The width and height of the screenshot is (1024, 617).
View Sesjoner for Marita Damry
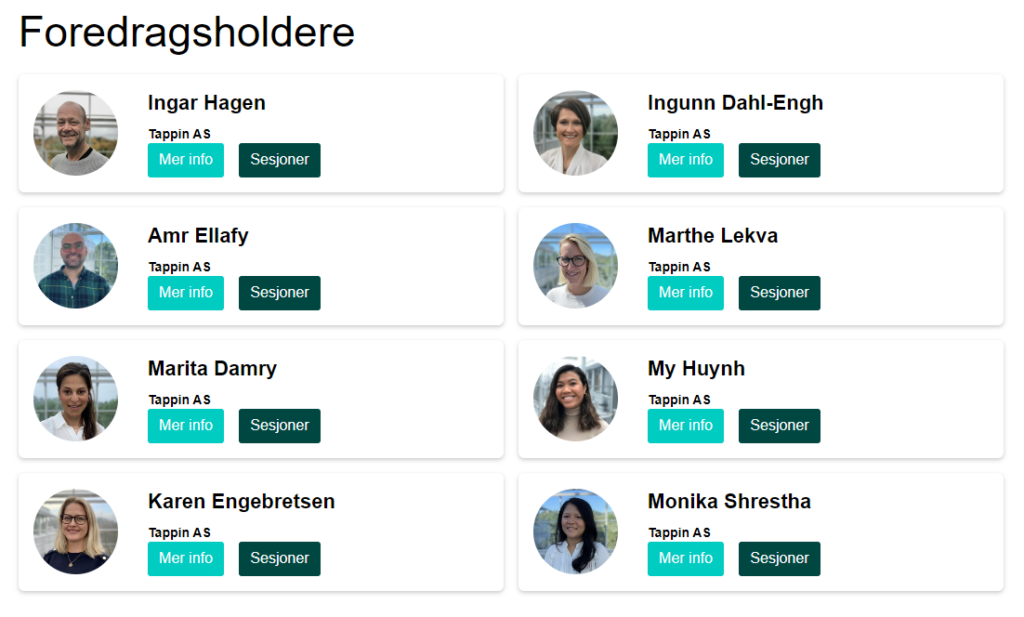click(280, 426)
